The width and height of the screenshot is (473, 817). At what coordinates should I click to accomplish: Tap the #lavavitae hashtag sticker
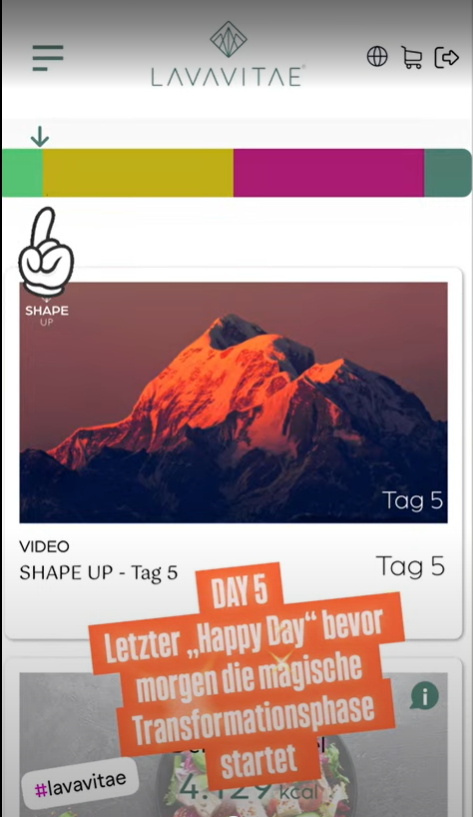(x=80, y=783)
